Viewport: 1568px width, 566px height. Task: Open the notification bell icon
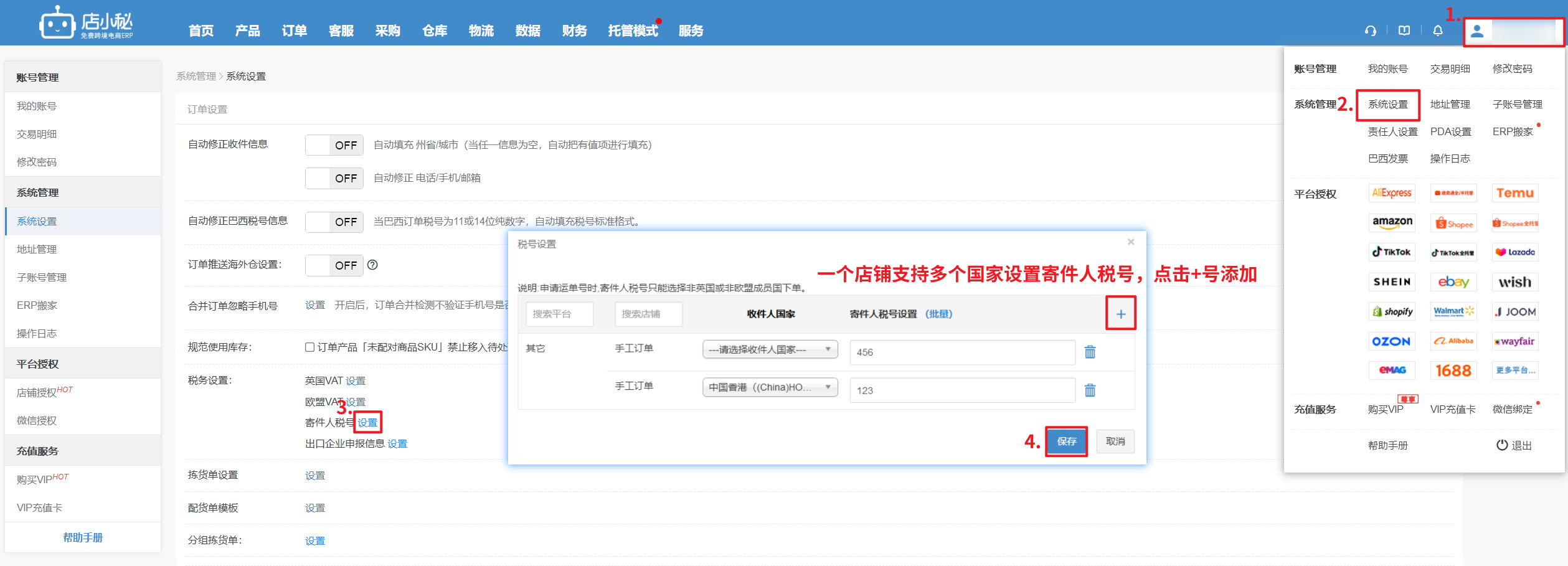coord(1438,31)
